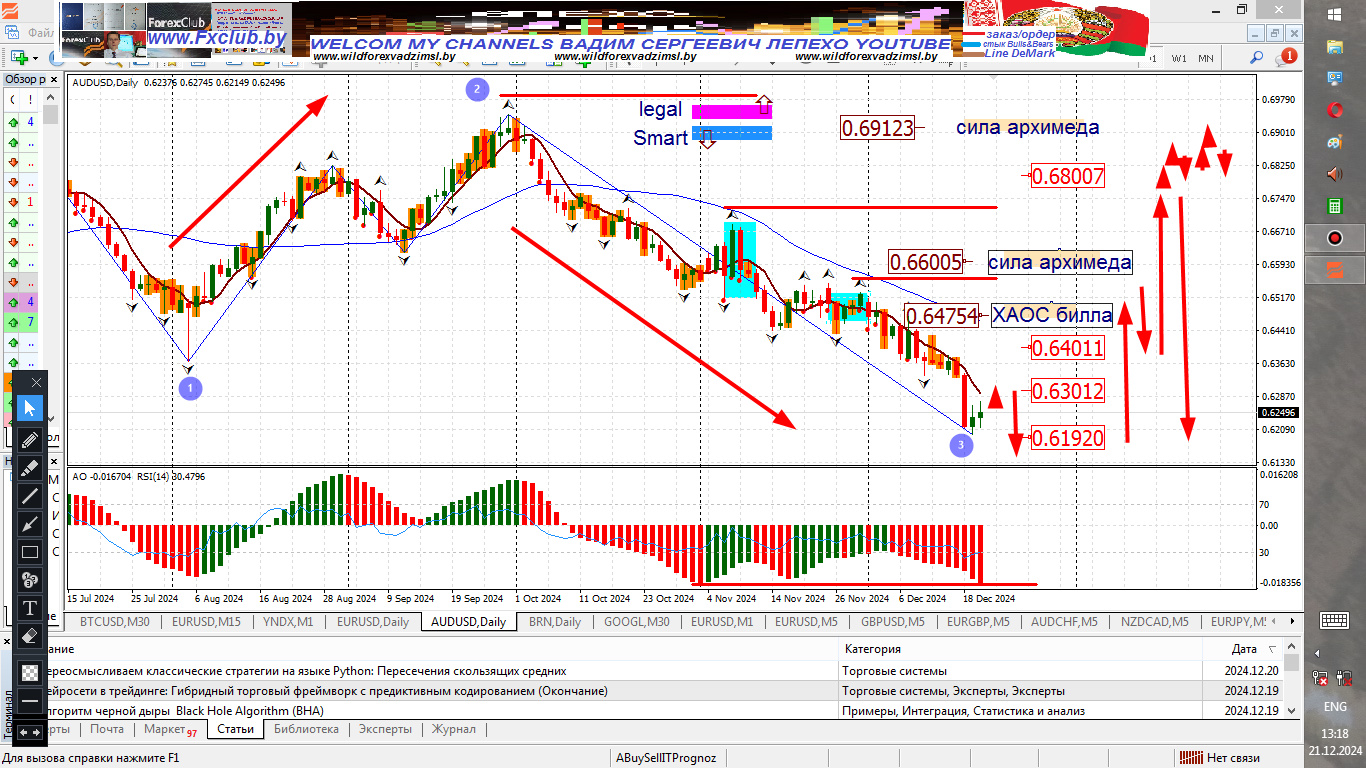Click the articles list scrollbar down arrow
Viewport: 1366px width, 768px height.
1292,710
